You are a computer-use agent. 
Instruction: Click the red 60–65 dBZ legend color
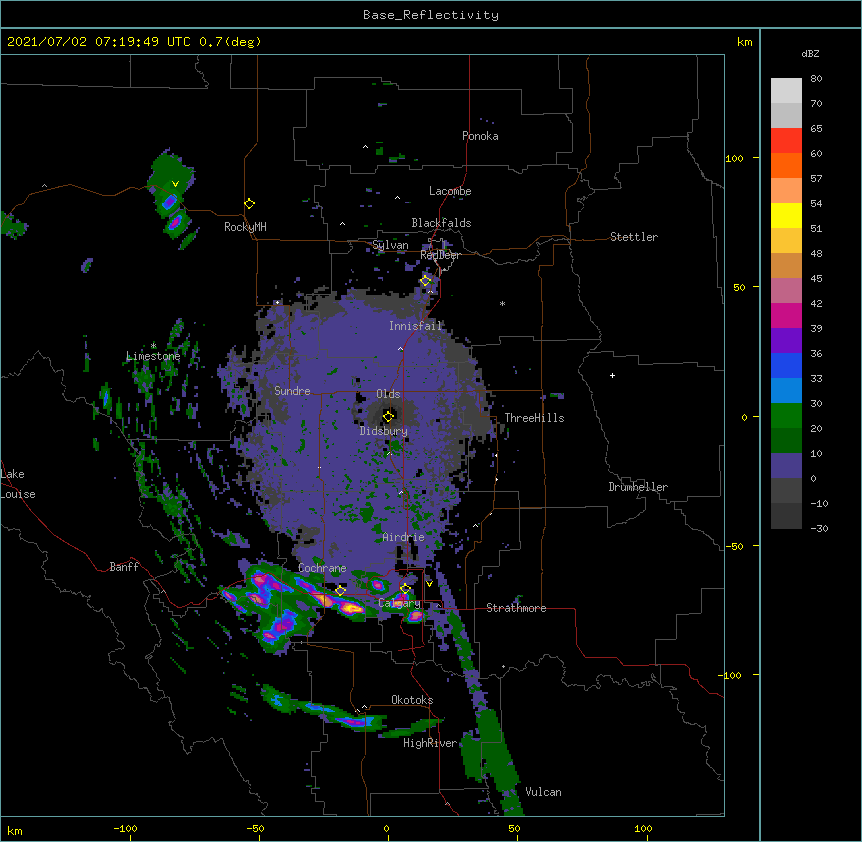(786, 141)
